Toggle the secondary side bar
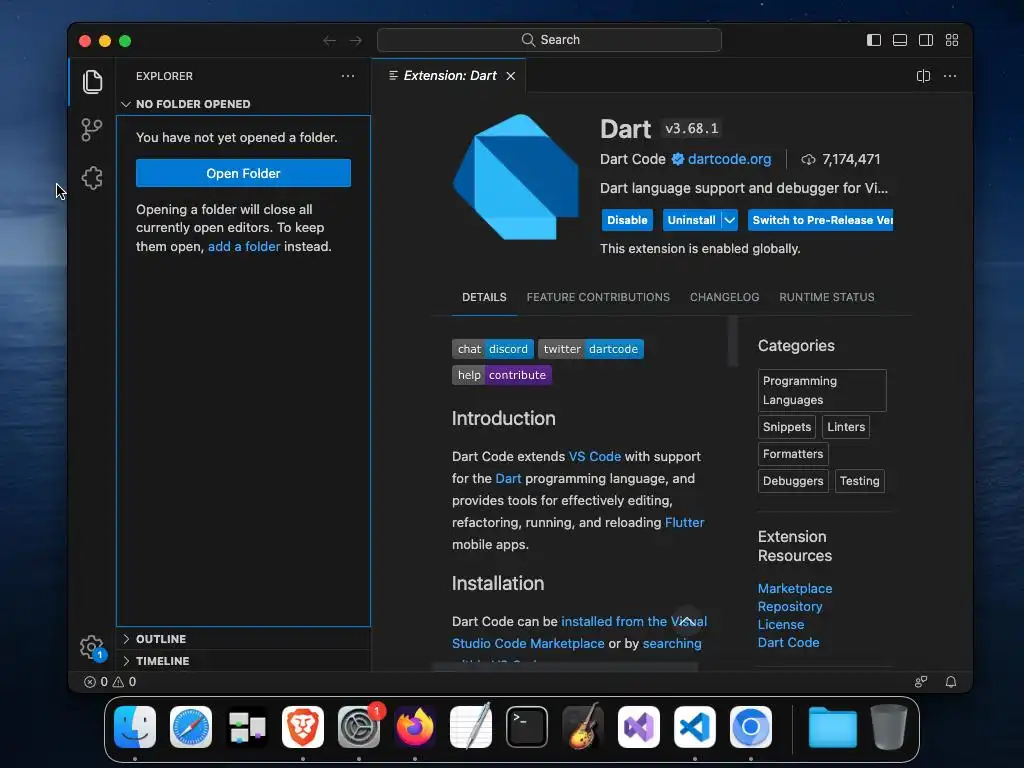The height and width of the screenshot is (768, 1024). coord(926,40)
